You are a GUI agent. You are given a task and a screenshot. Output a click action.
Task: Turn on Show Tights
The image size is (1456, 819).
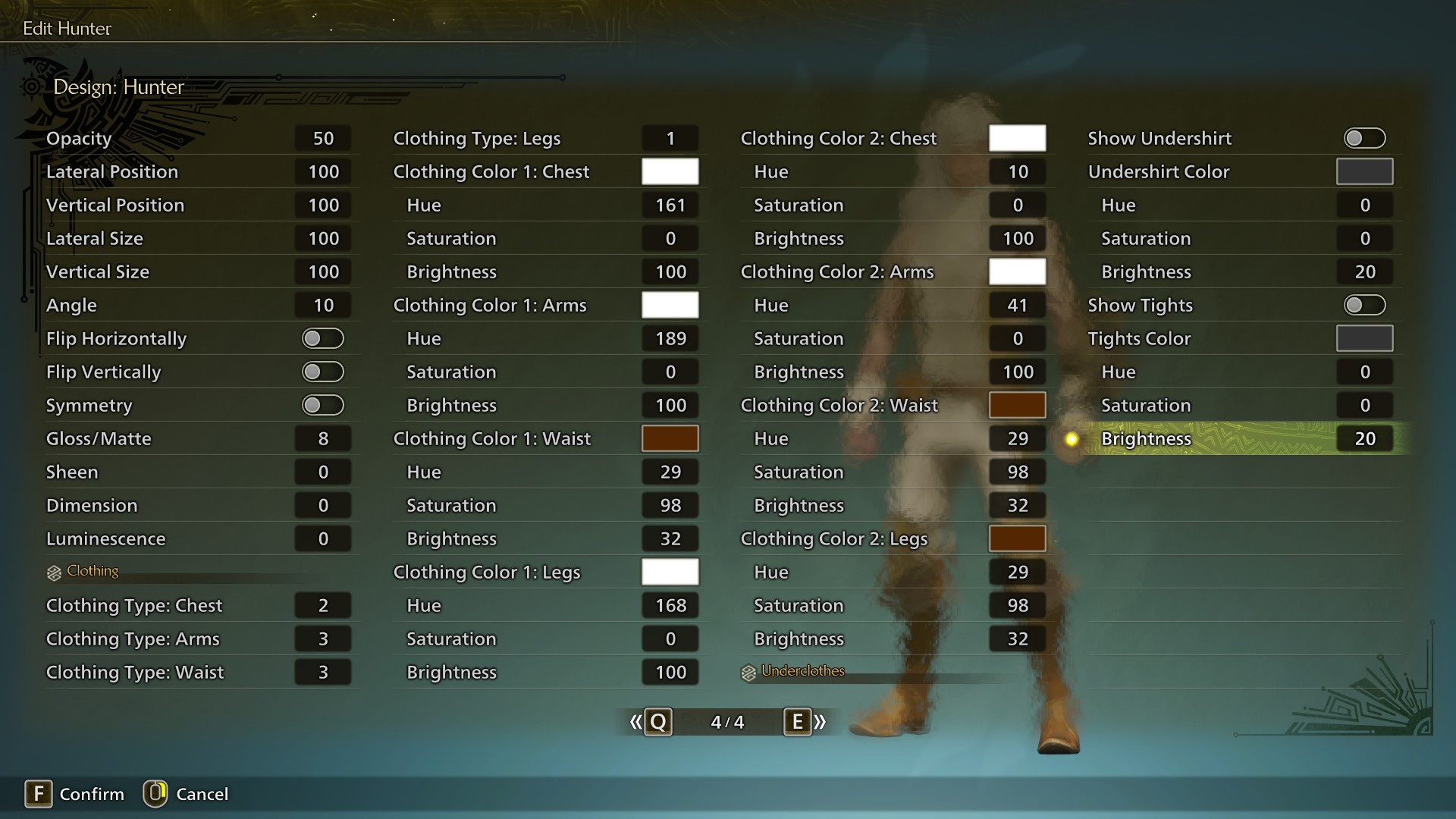(1365, 305)
